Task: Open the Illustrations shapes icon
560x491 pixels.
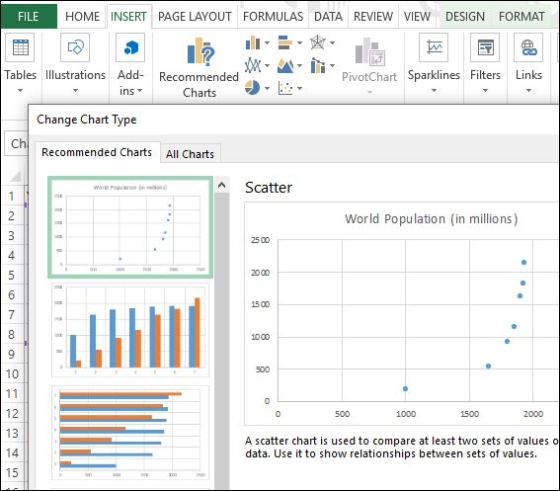Action: point(75,47)
